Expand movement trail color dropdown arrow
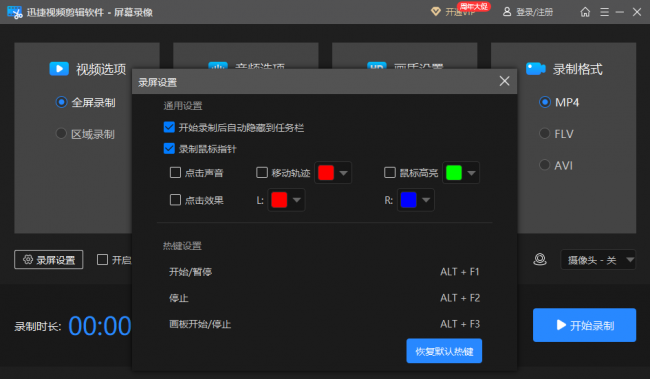Image resolution: width=650 pixels, height=379 pixels. point(344,173)
